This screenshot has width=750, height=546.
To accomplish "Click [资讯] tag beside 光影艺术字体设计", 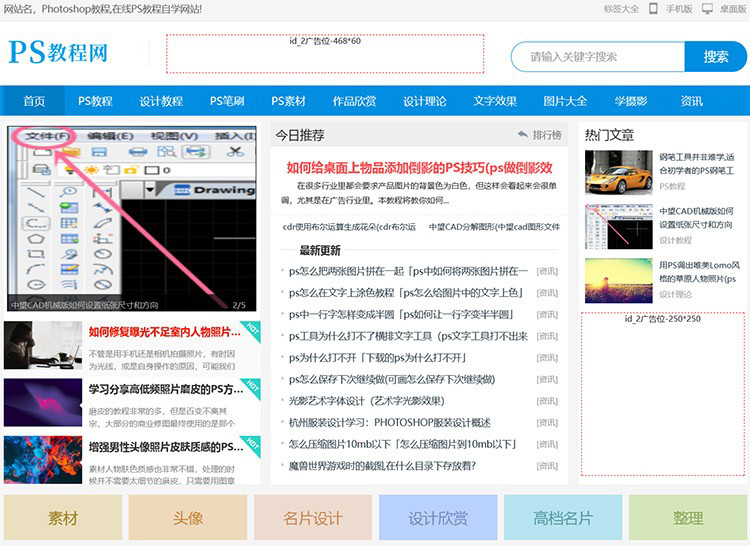I will [x=547, y=401].
